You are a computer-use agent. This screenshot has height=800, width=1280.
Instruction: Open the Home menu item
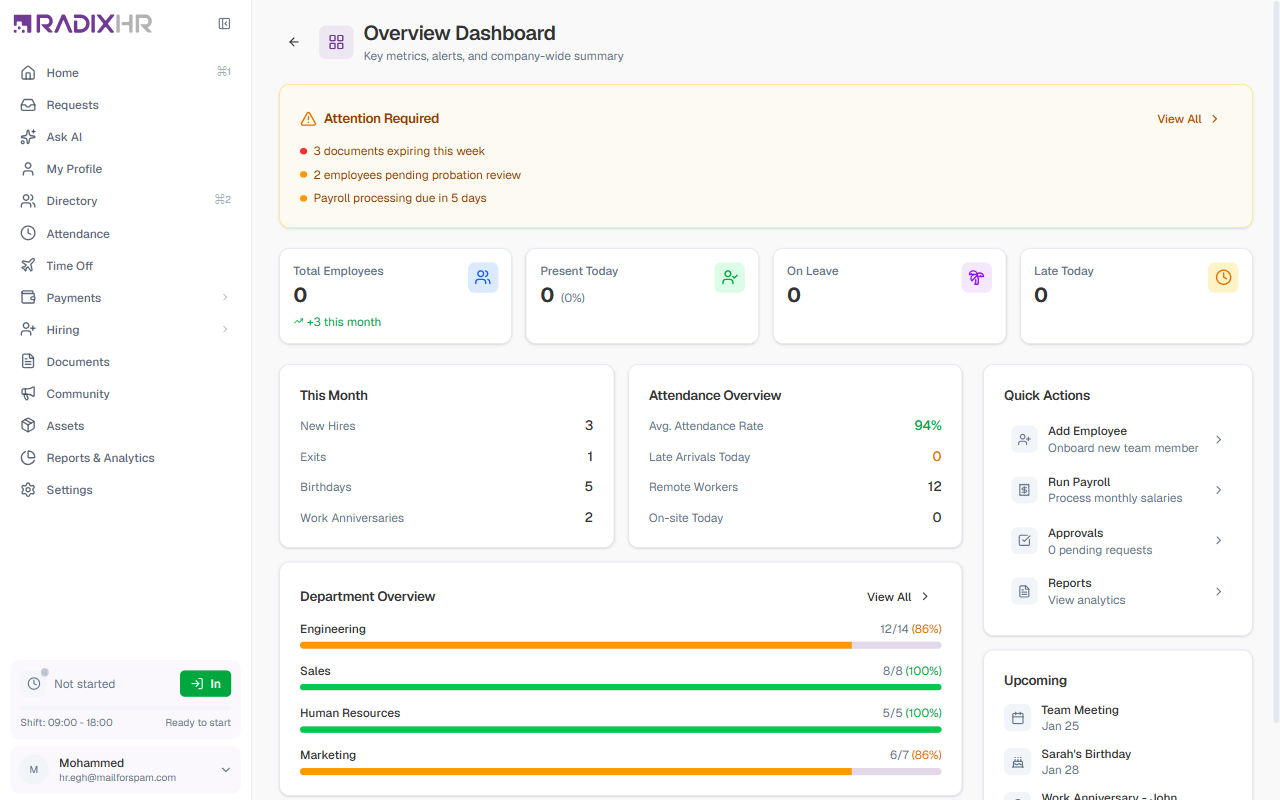click(125, 73)
